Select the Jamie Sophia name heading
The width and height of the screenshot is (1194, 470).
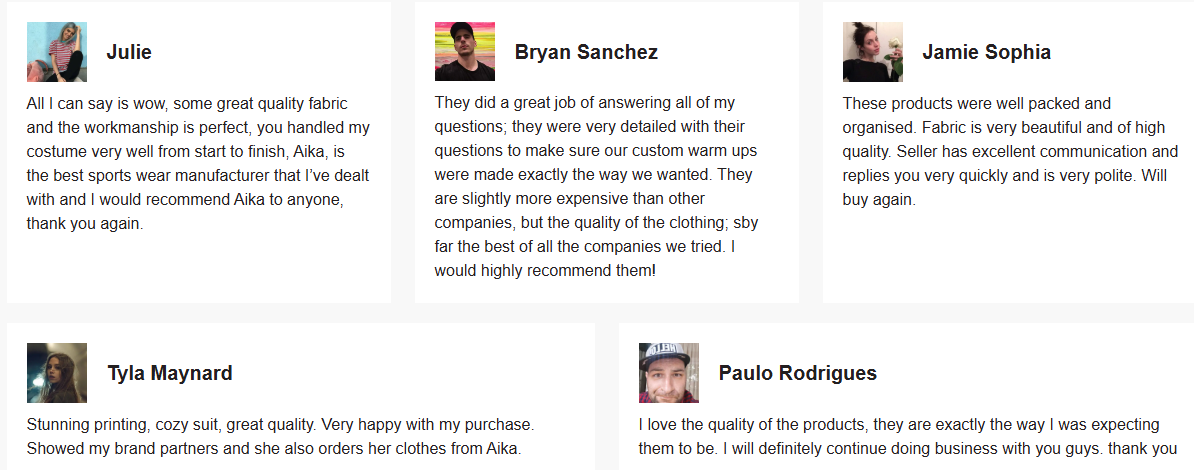tap(986, 52)
